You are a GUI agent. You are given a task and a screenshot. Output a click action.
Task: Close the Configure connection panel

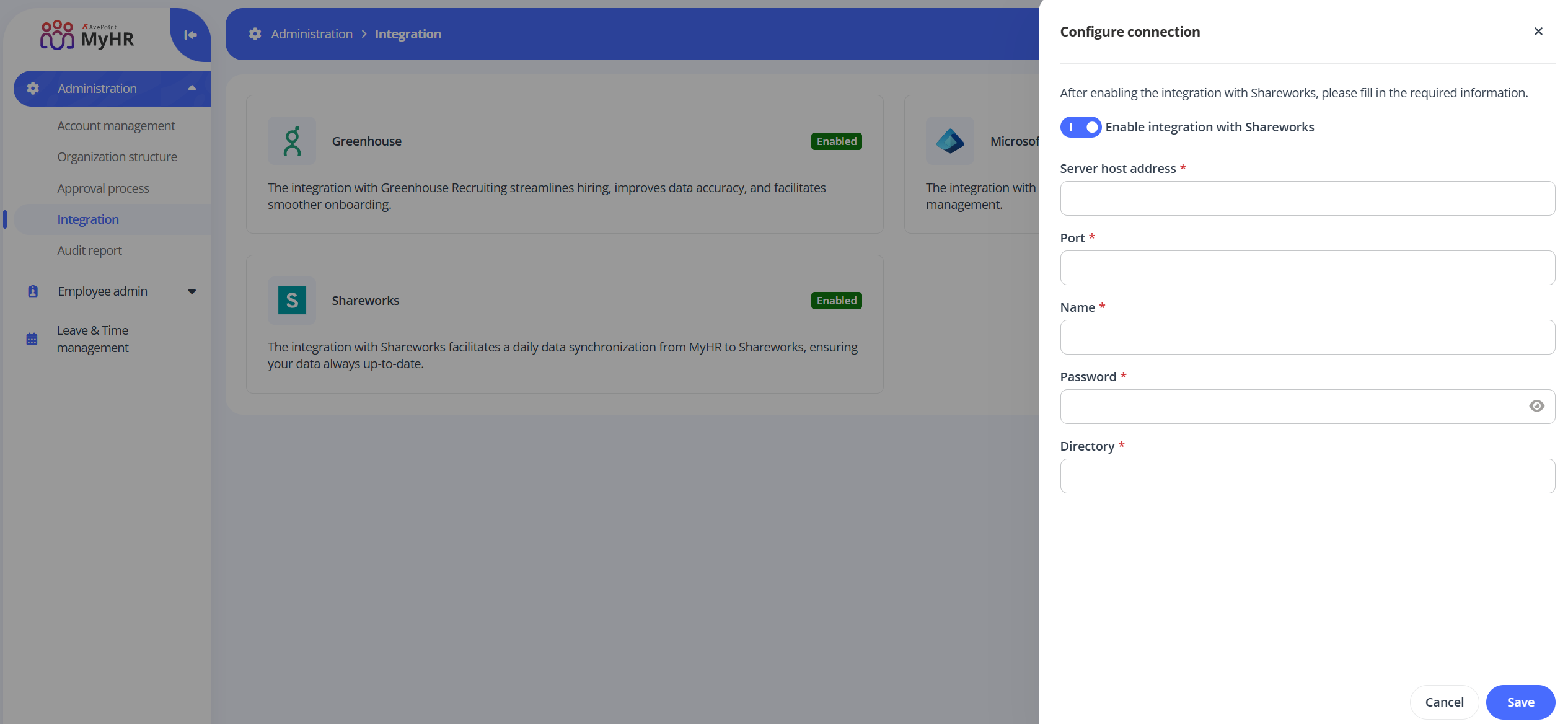pos(1538,31)
